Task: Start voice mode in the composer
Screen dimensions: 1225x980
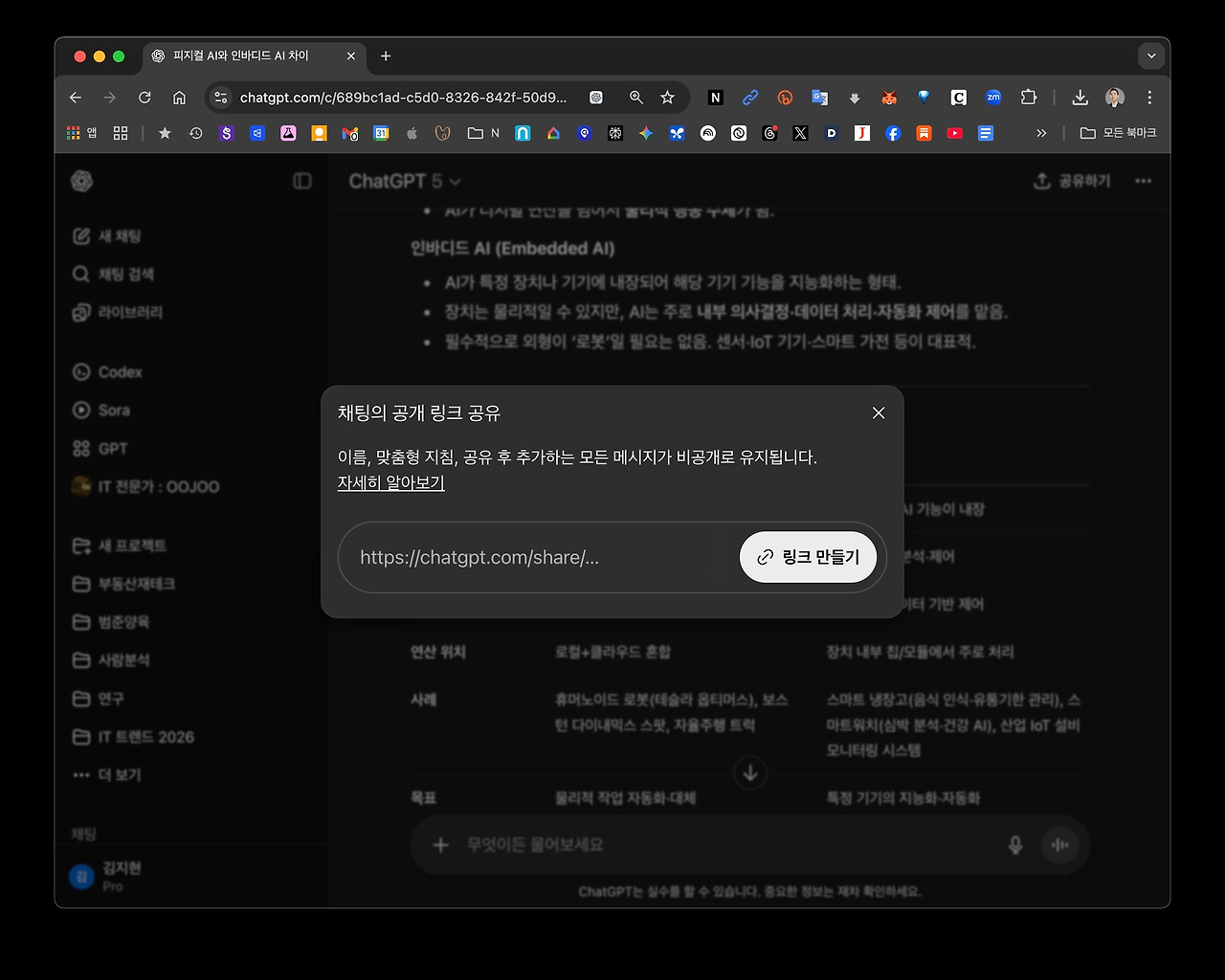Action: (x=1059, y=845)
